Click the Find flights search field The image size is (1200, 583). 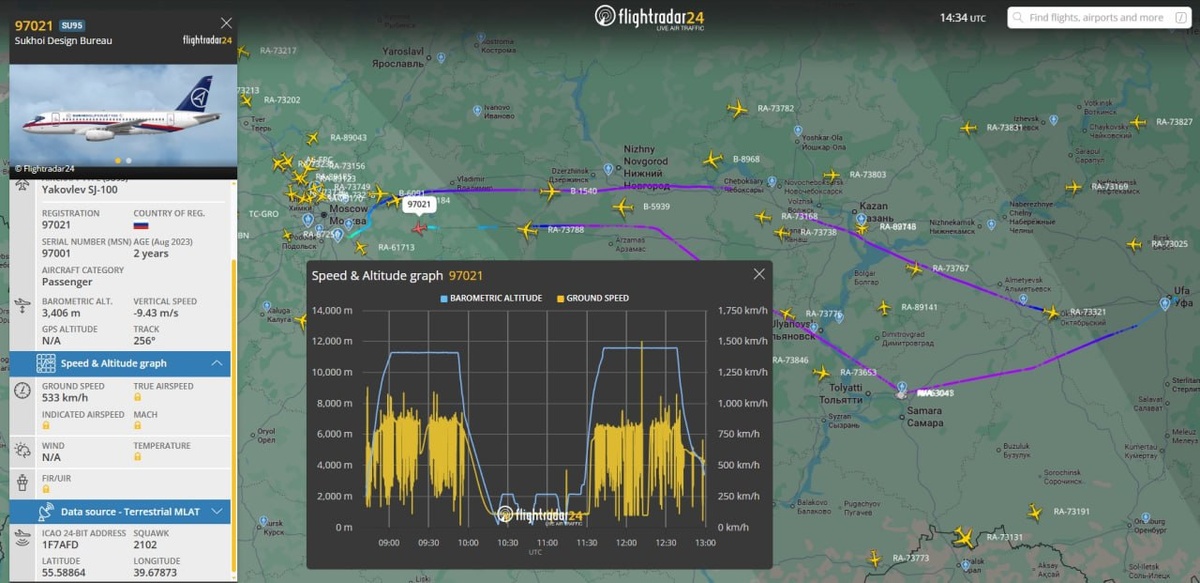click(x=1097, y=17)
